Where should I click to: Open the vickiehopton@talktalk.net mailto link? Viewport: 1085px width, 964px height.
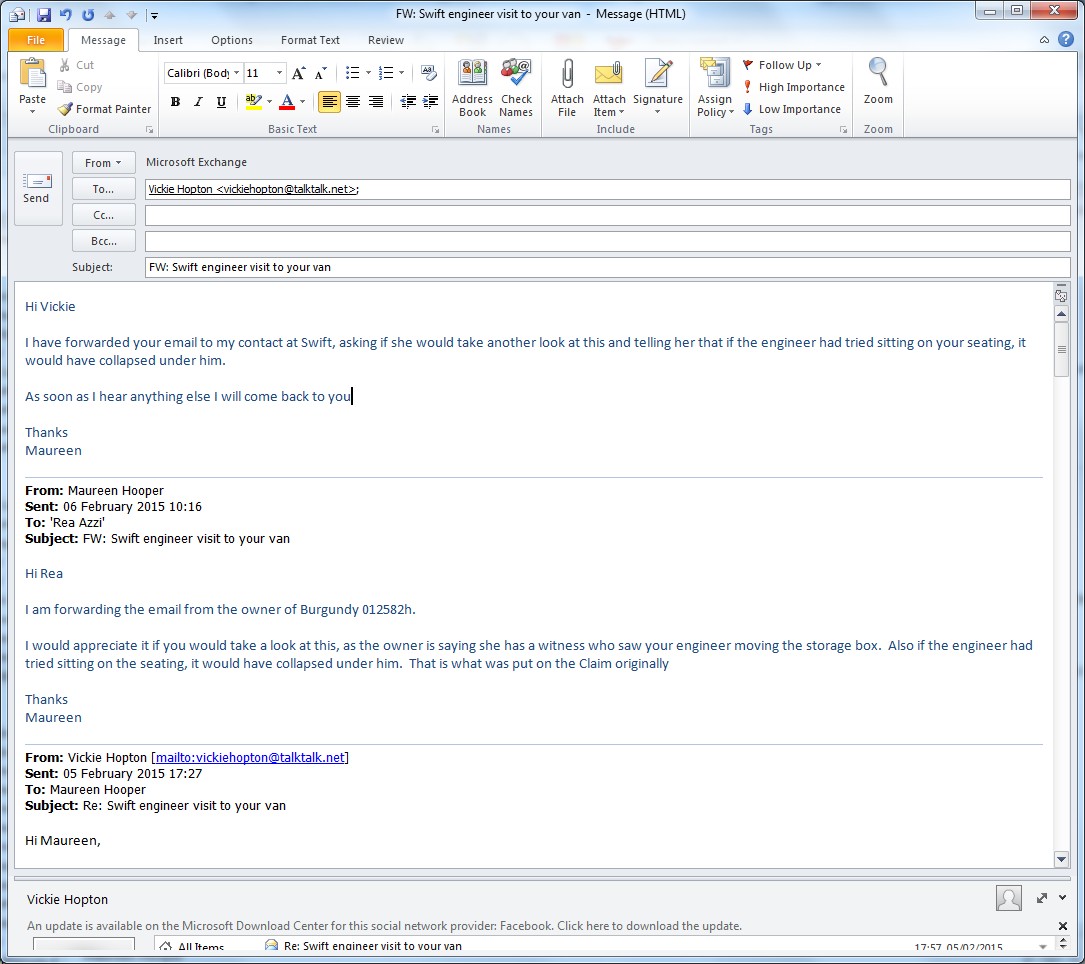[250, 758]
